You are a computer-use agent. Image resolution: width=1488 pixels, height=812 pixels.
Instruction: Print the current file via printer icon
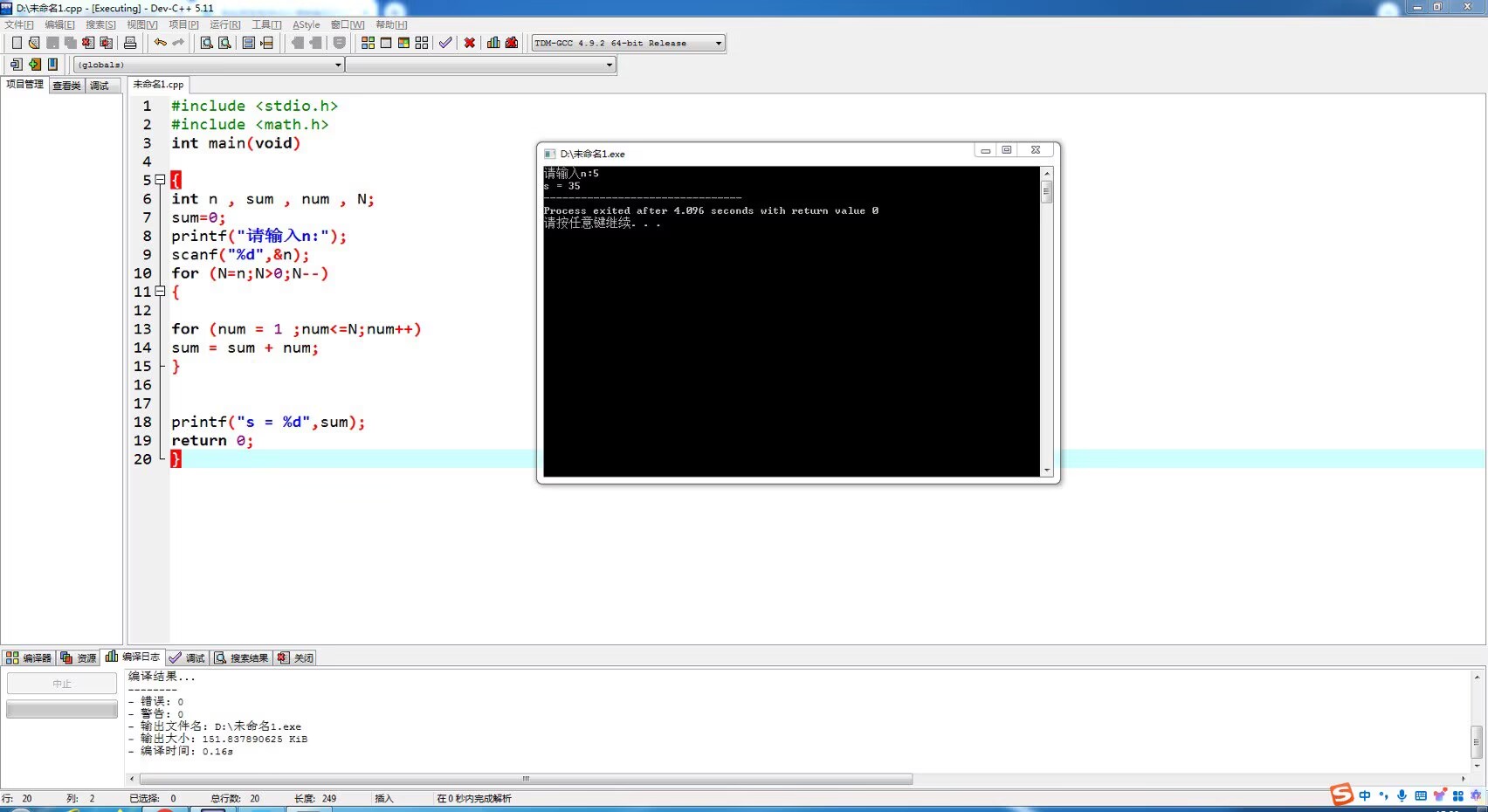coord(130,43)
